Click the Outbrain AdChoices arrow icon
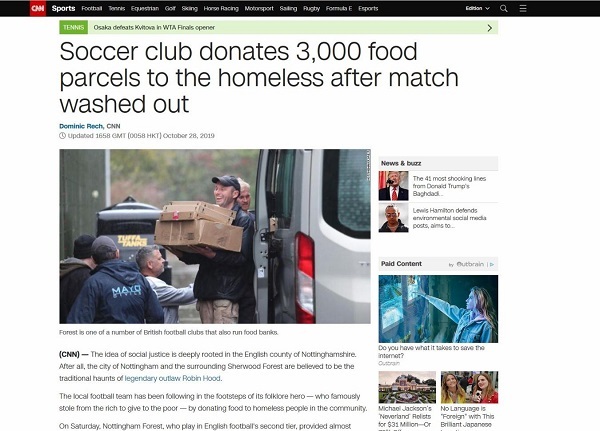This screenshot has width=600, height=431. tap(492, 264)
